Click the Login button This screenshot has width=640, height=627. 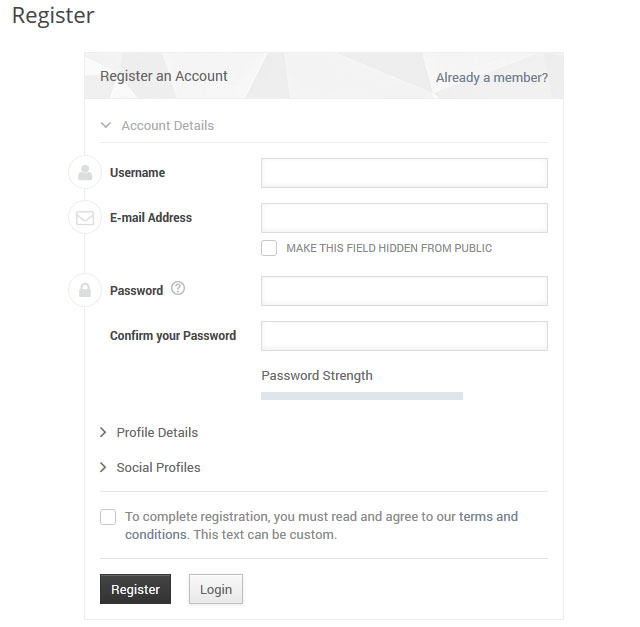pos(216,589)
